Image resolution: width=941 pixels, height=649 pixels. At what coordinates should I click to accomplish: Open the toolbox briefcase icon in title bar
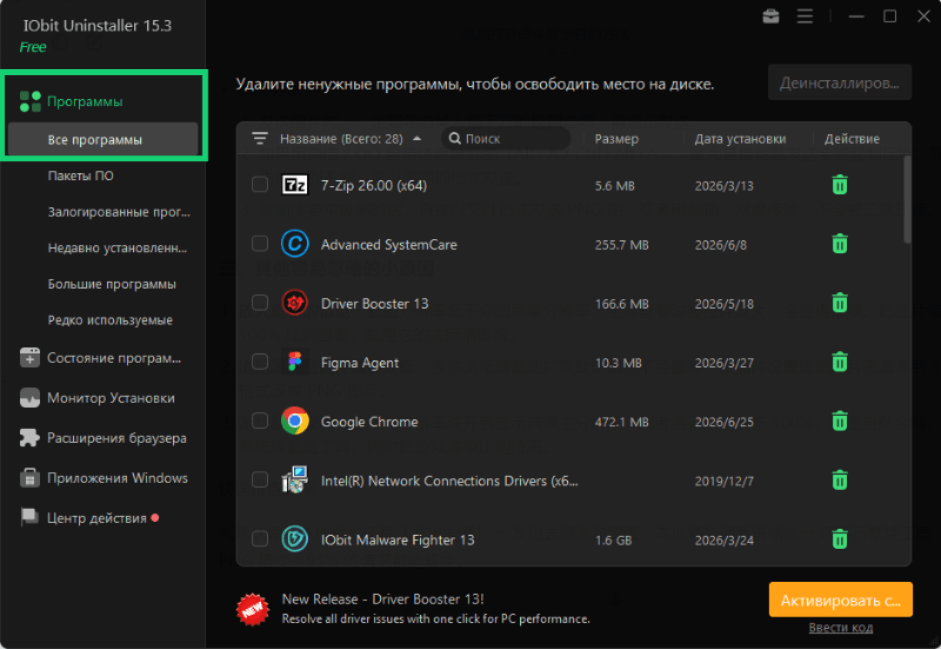coord(771,16)
